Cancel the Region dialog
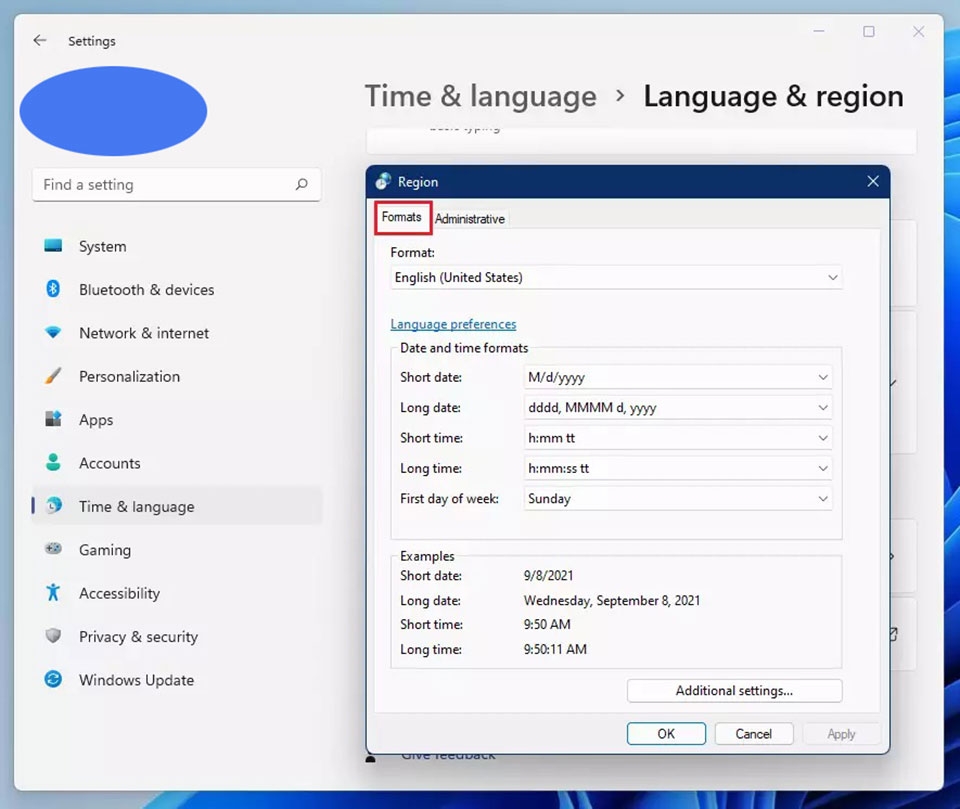This screenshot has height=809, width=960. coord(754,733)
